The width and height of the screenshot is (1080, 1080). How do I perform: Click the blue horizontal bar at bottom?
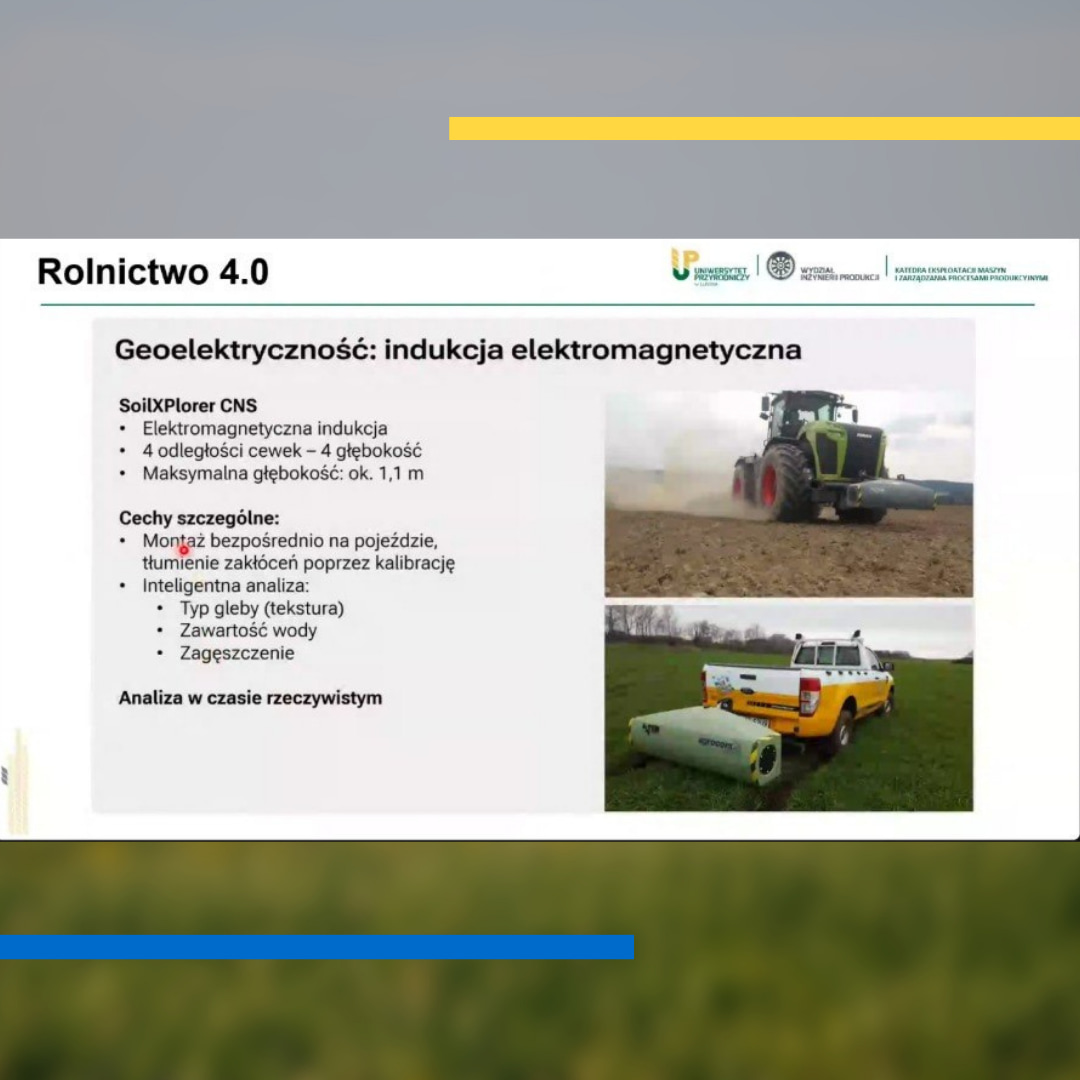316,947
